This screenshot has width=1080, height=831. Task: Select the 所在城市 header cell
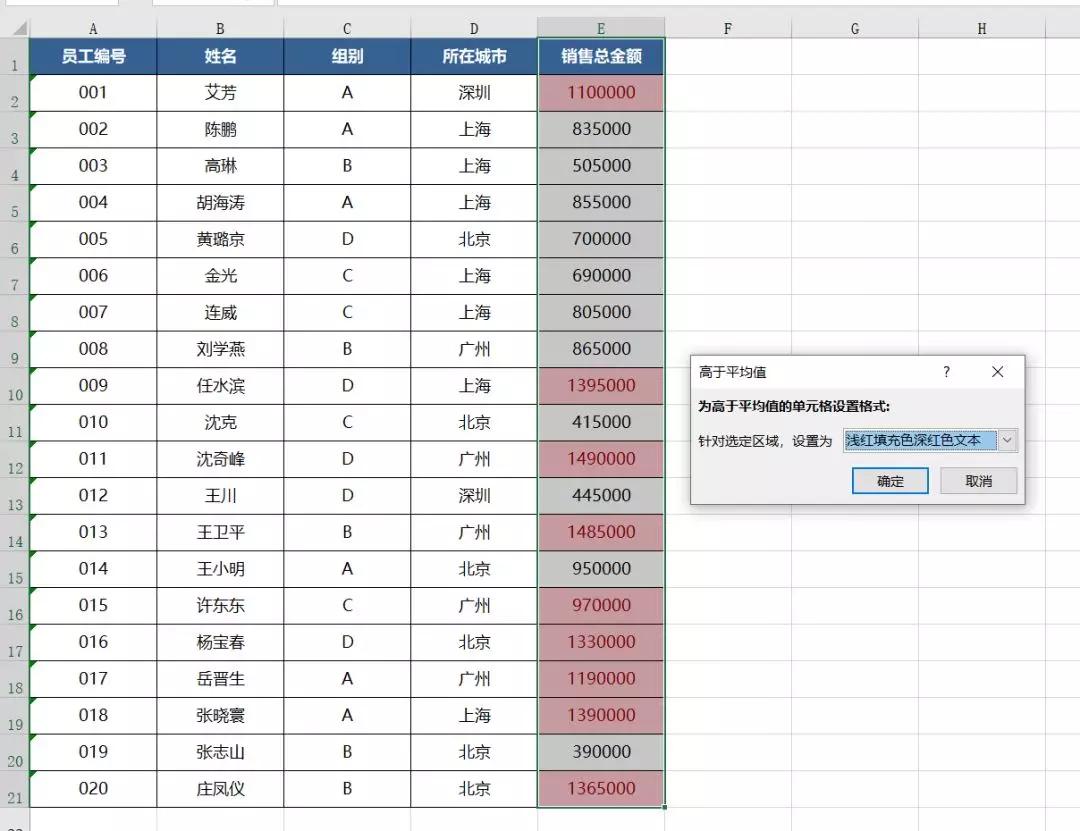[x=474, y=57]
